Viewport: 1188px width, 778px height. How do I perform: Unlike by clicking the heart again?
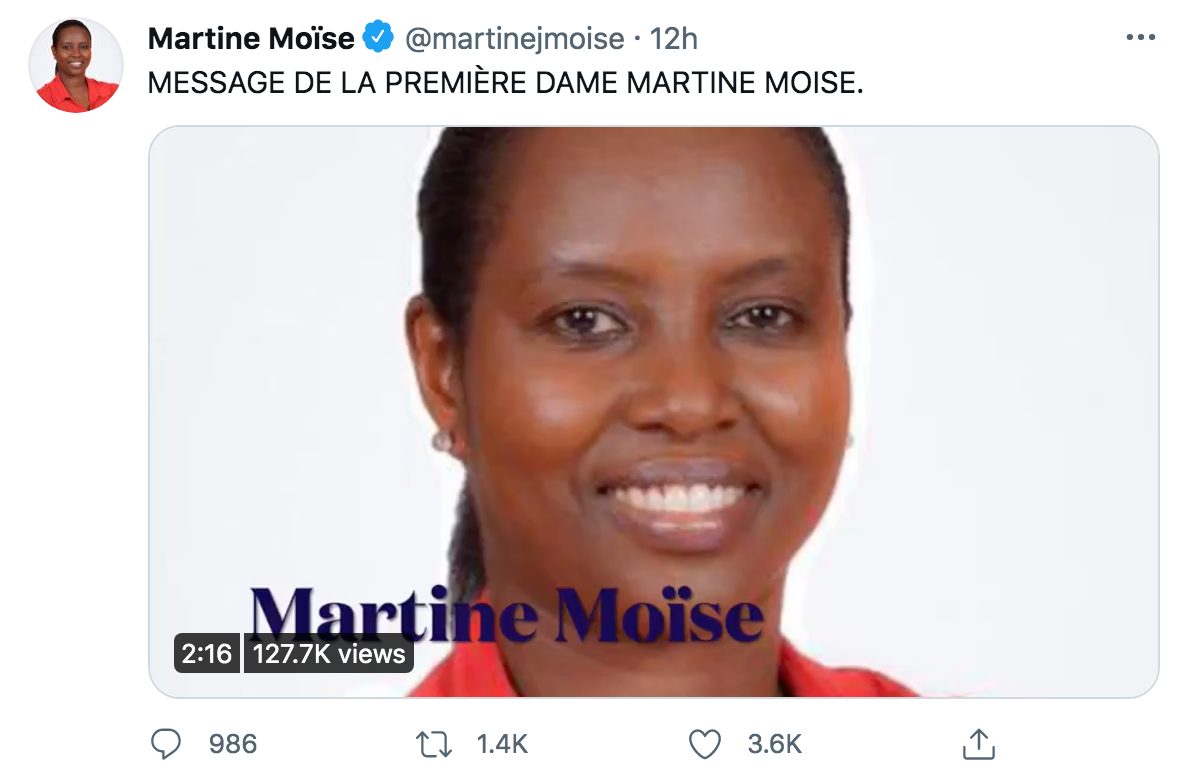(x=705, y=744)
